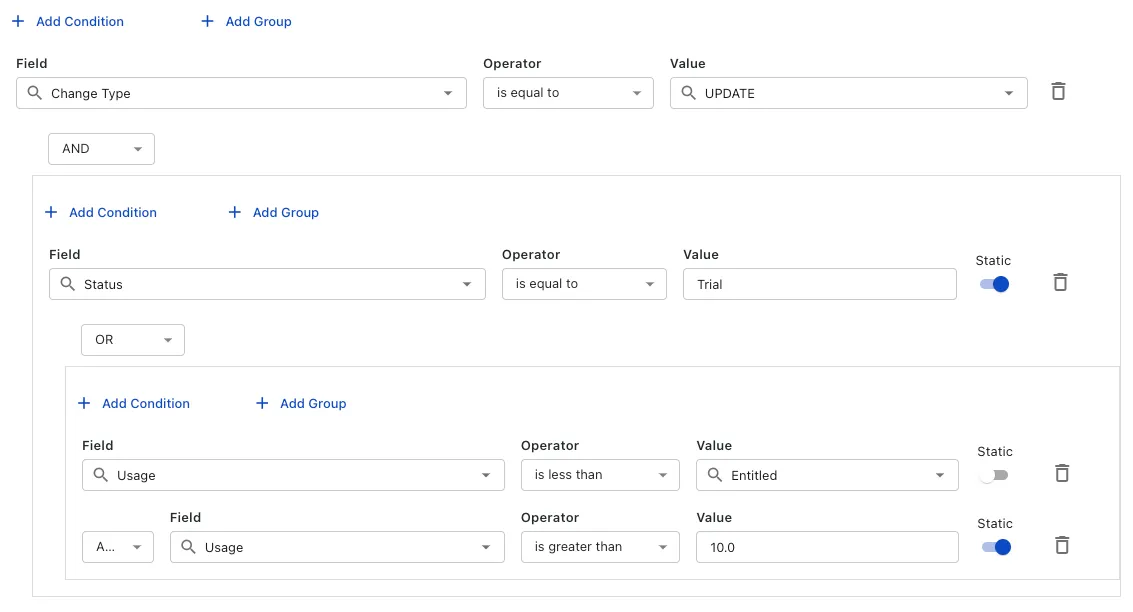This screenshot has height=612, width=1133.
Task: Add Group in the Status group
Action: [x=274, y=212]
